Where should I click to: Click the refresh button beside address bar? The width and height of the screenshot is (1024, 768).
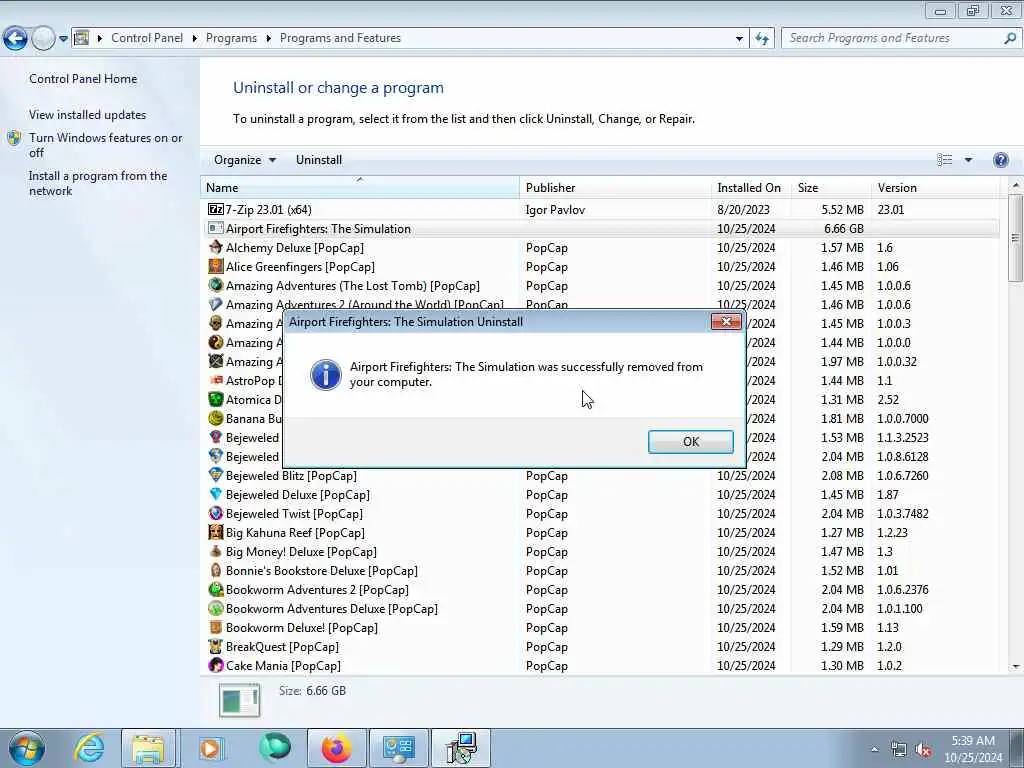[x=761, y=39]
